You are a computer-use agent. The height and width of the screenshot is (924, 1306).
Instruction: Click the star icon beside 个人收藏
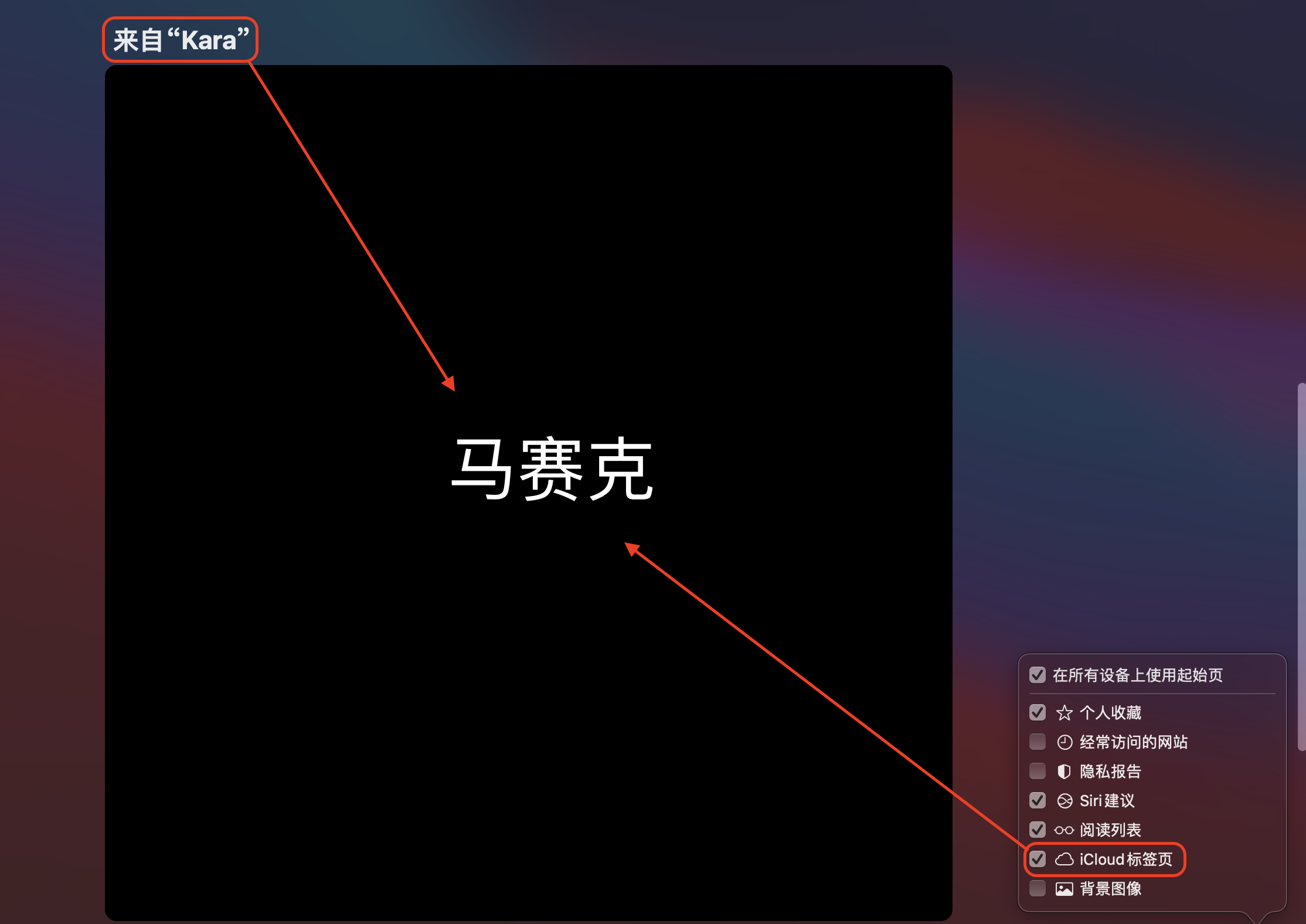click(1064, 713)
